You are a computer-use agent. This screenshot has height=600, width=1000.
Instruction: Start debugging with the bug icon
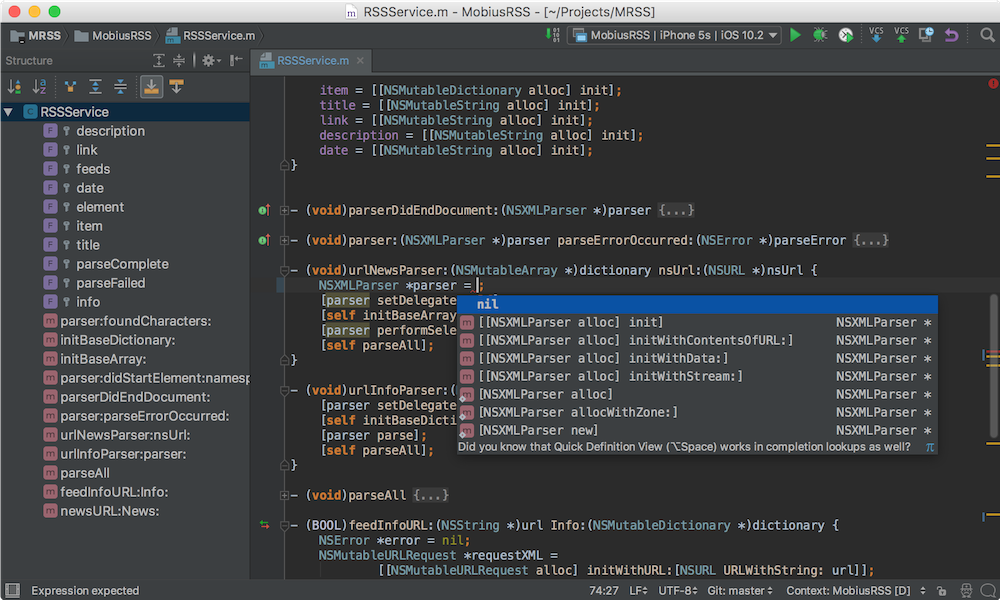click(x=820, y=35)
